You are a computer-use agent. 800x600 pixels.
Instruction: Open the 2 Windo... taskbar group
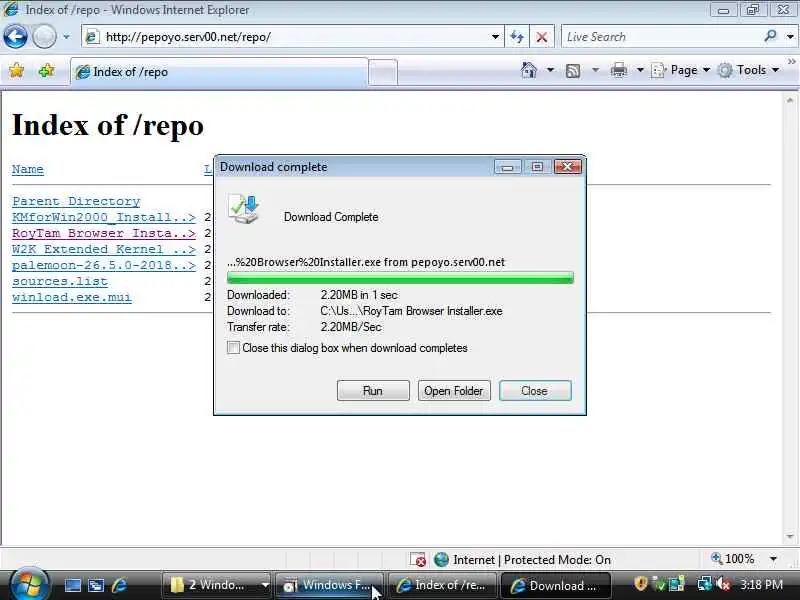(x=217, y=585)
